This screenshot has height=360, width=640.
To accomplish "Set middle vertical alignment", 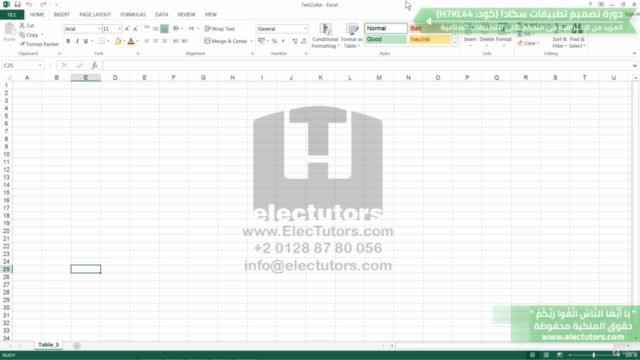I will pos(156,29).
